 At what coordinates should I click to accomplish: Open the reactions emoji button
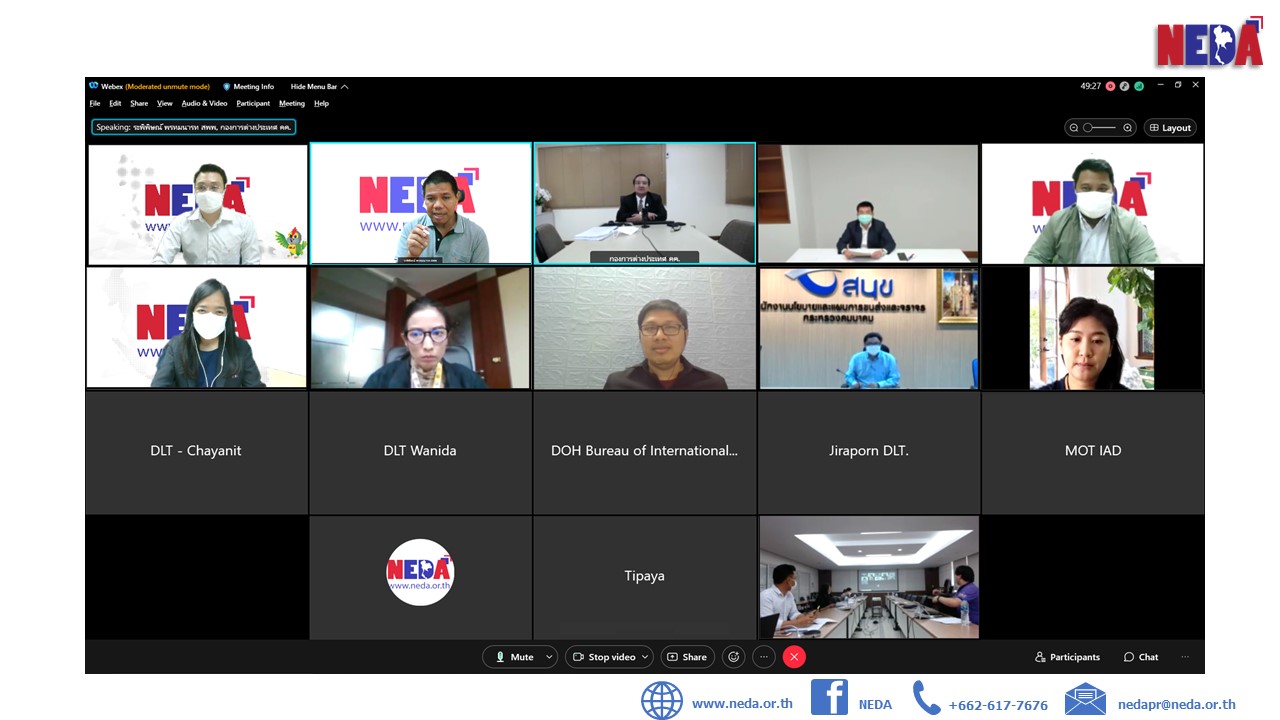pos(734,657)
